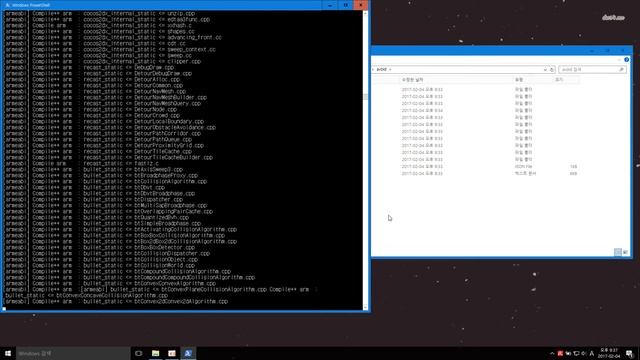Image resolution: width=640 pixels, height=360 pixels.
Task: Expand the chevron after android breadcrumb
Action: [x=390, y=70]
